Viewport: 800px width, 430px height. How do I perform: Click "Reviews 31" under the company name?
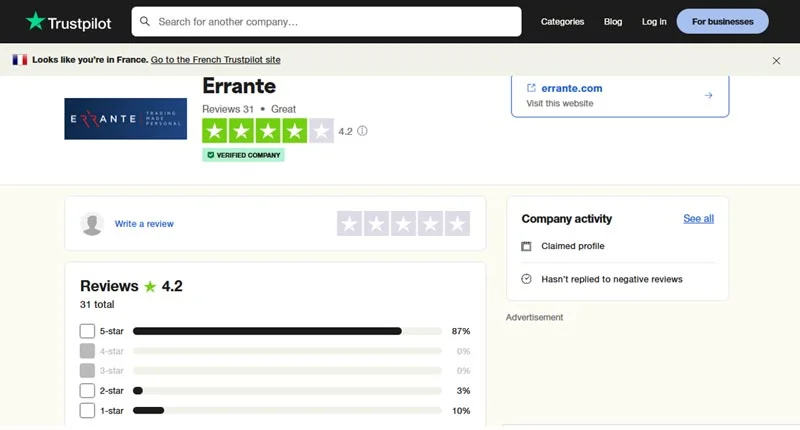click(x=228, y=109)
